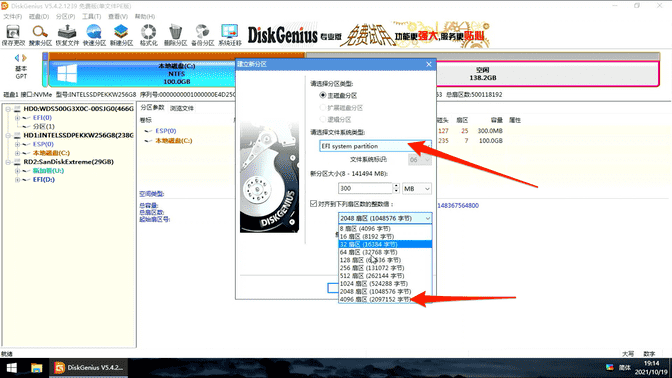
Task: Choose 512 扇区 (262144 字节) alignment option
Action: pyautogui.click(x=385, y=276)
